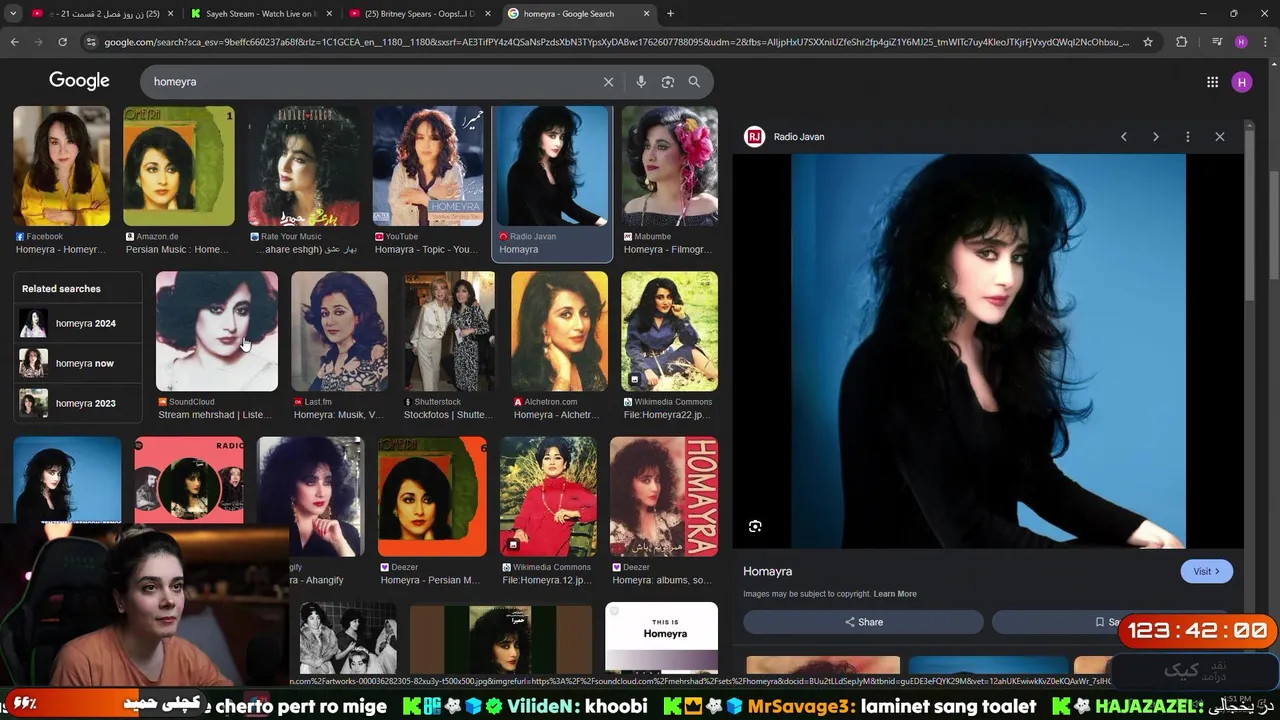Open Google apps grid

(x=1212, y=82)
